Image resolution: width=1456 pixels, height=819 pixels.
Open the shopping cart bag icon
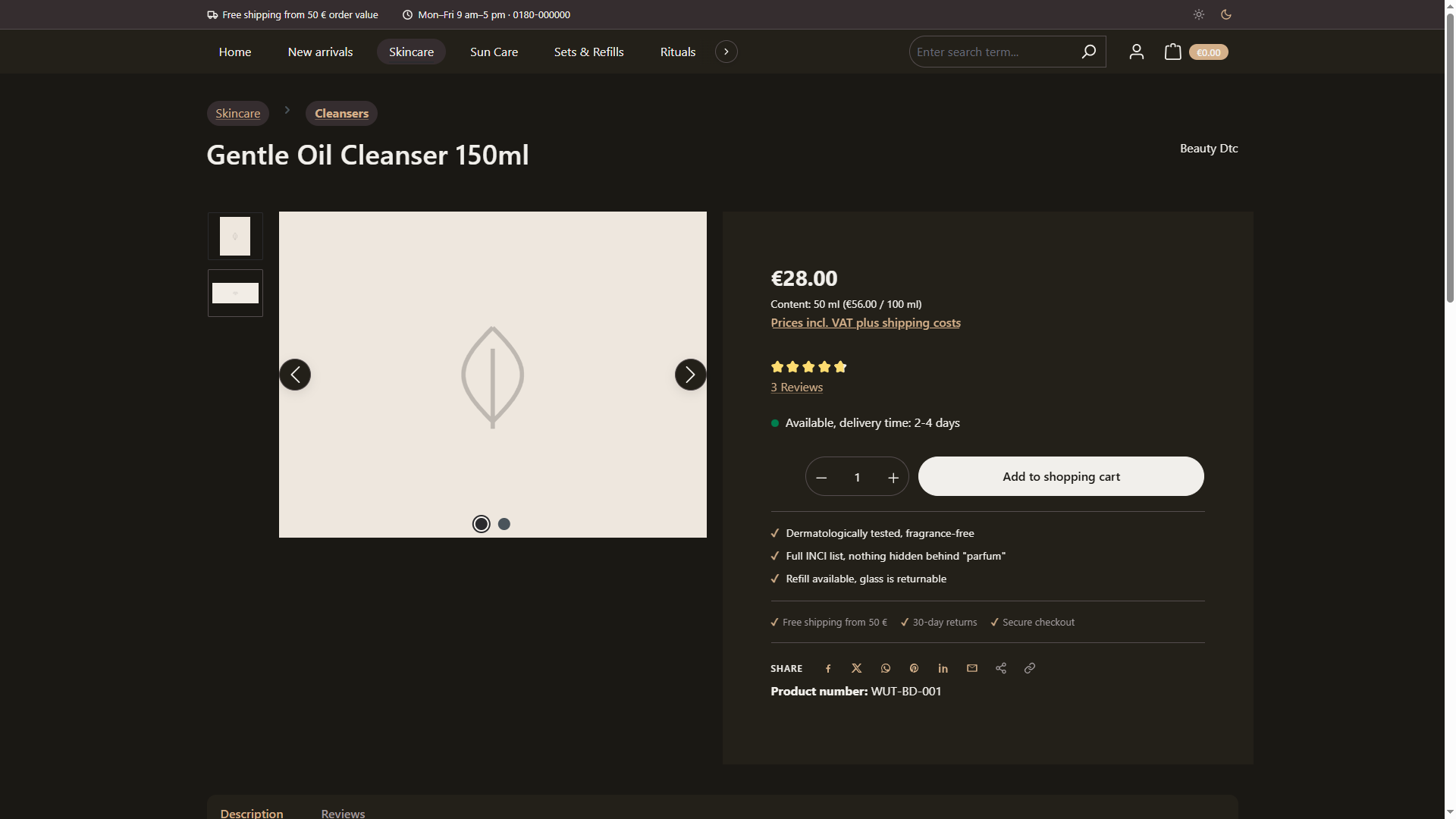coord(1172,52)
